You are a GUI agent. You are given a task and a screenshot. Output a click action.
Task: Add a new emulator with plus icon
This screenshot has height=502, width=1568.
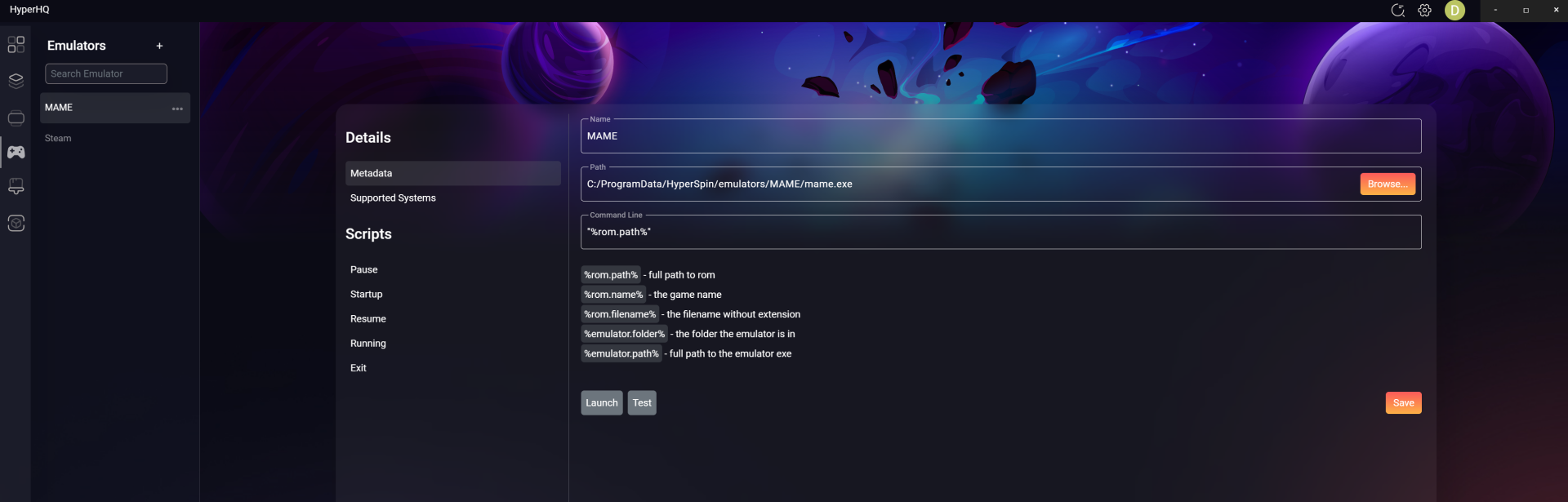click(x=159, y=46)
